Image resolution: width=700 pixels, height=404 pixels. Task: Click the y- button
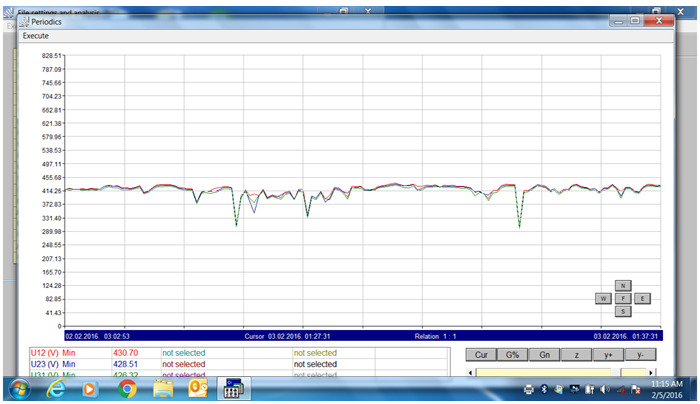point(640,354)
